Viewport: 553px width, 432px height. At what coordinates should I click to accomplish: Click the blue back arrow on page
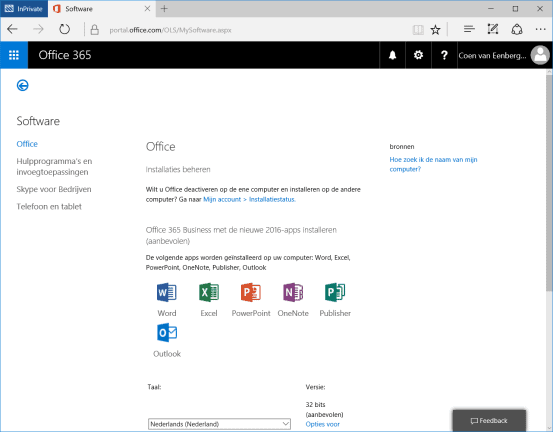[x=23, y=85]
